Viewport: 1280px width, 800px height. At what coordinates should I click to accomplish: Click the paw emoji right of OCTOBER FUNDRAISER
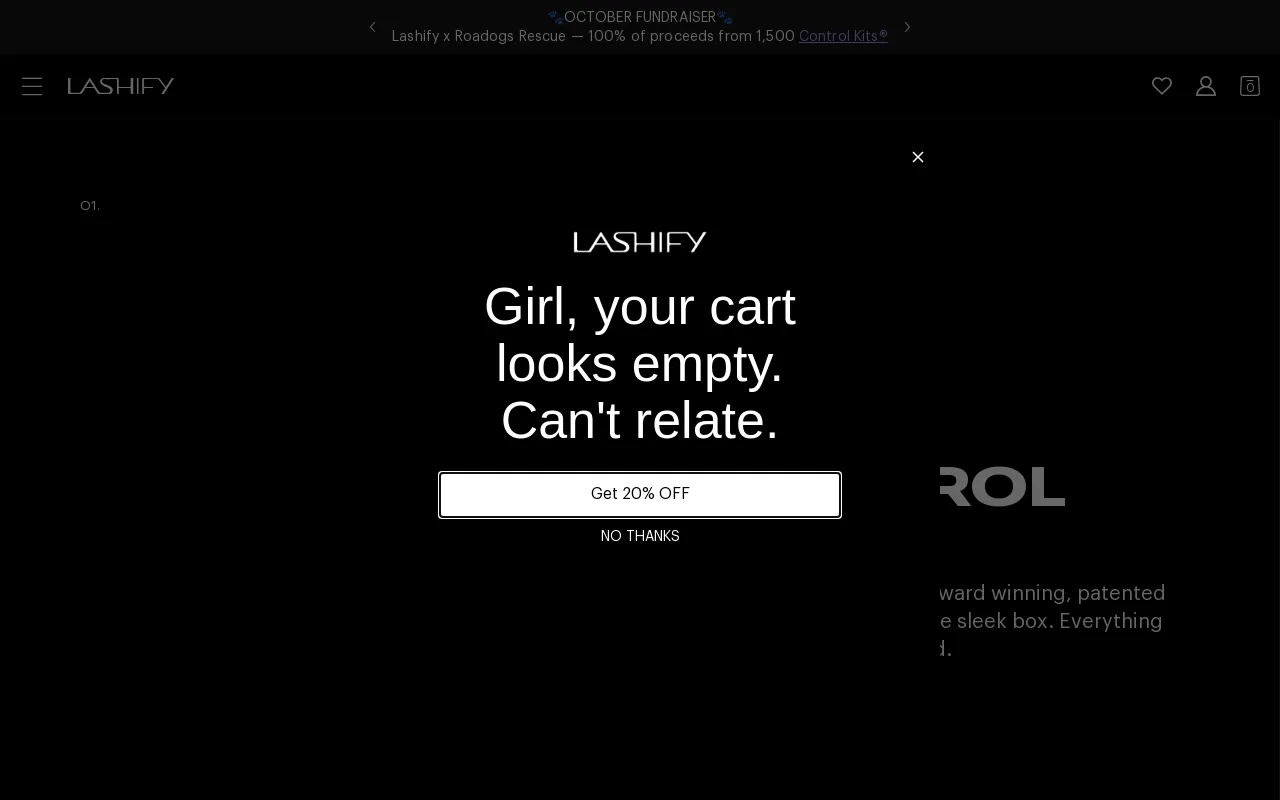(725, 18)
